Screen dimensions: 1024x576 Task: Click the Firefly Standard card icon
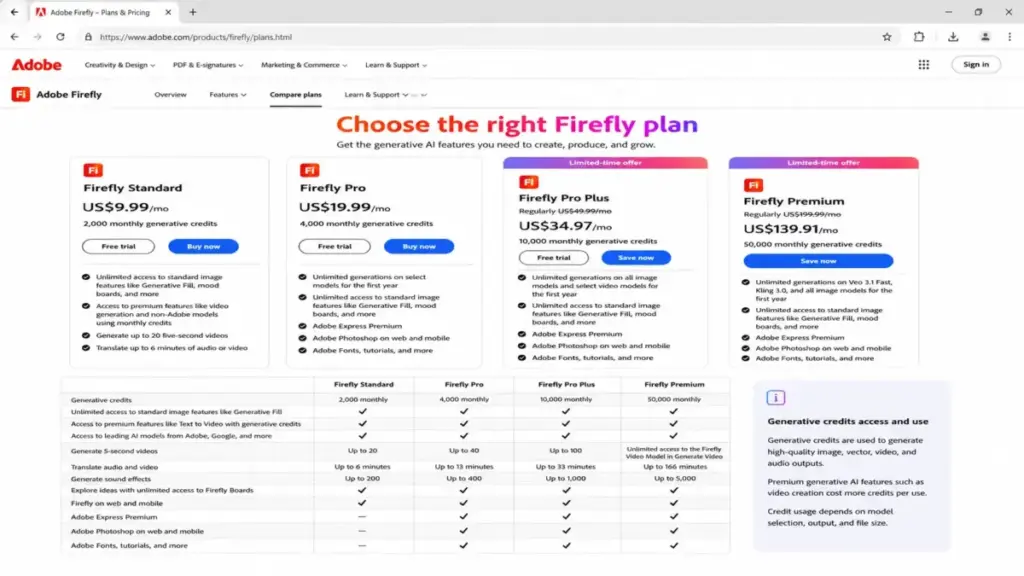pyautogui.click(x=93, y=170)
